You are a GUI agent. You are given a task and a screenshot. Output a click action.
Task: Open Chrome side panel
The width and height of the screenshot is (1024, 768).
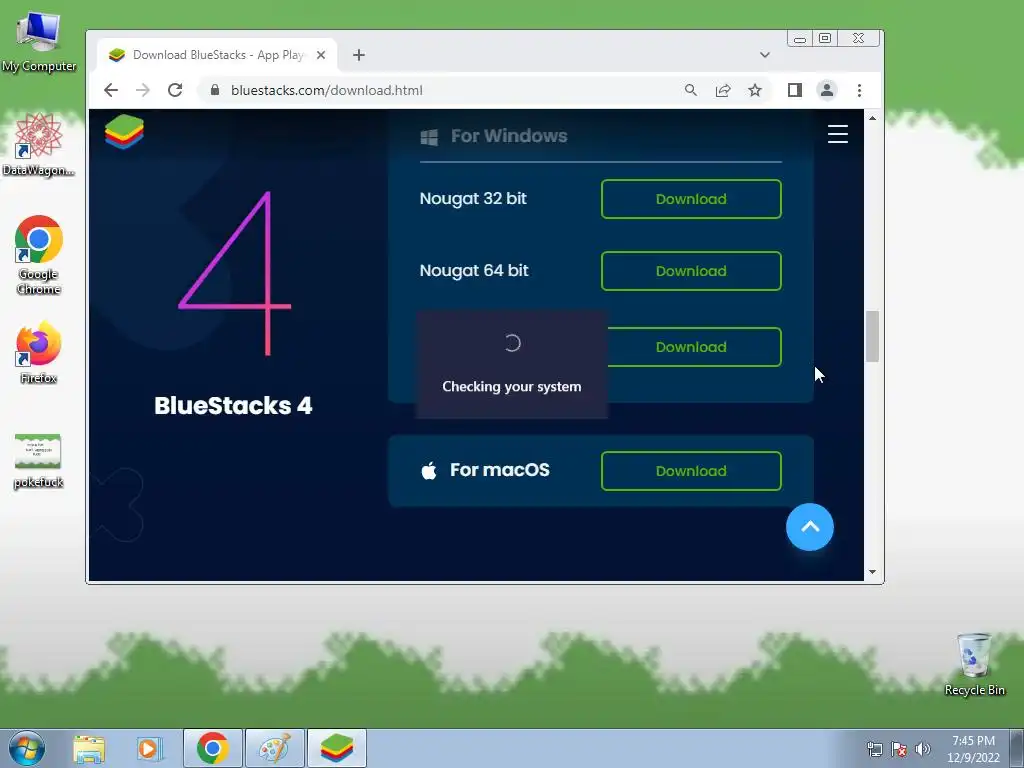[x=795, y=90]
